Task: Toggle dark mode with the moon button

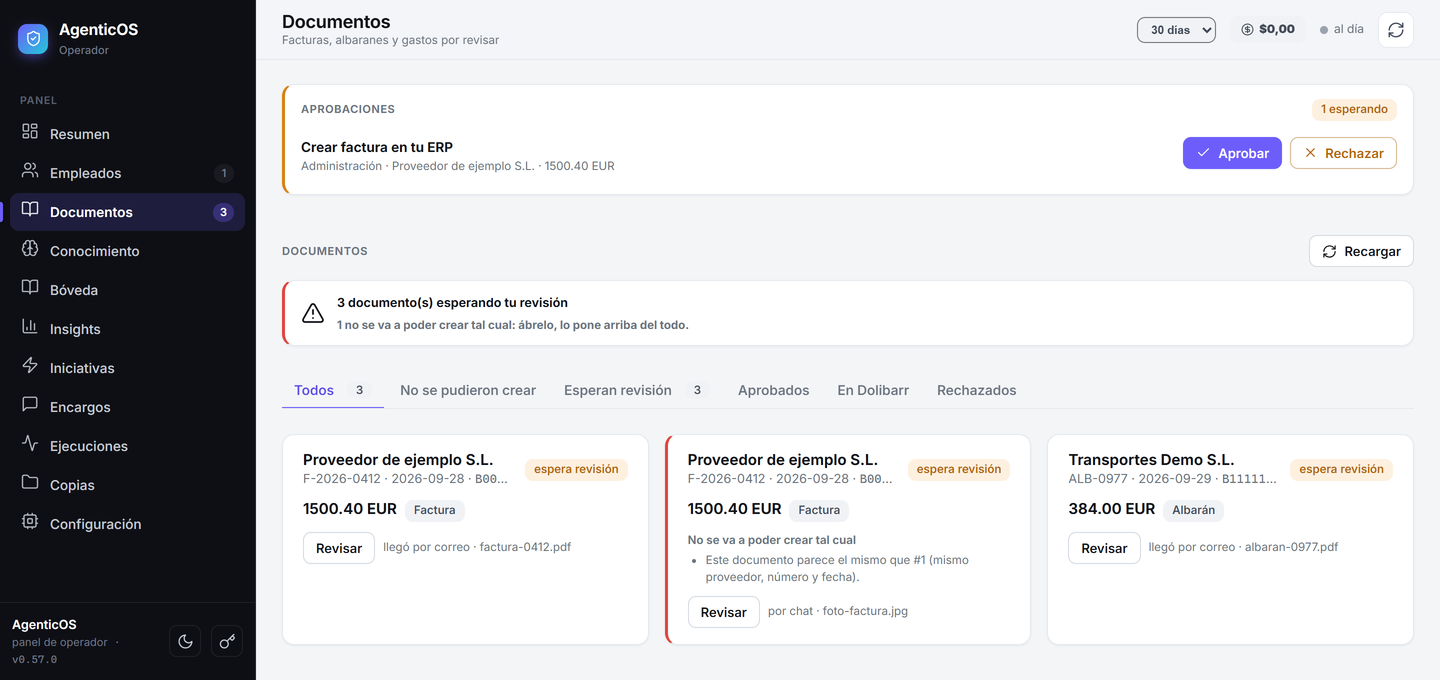Action: click(x=185, y=641)
